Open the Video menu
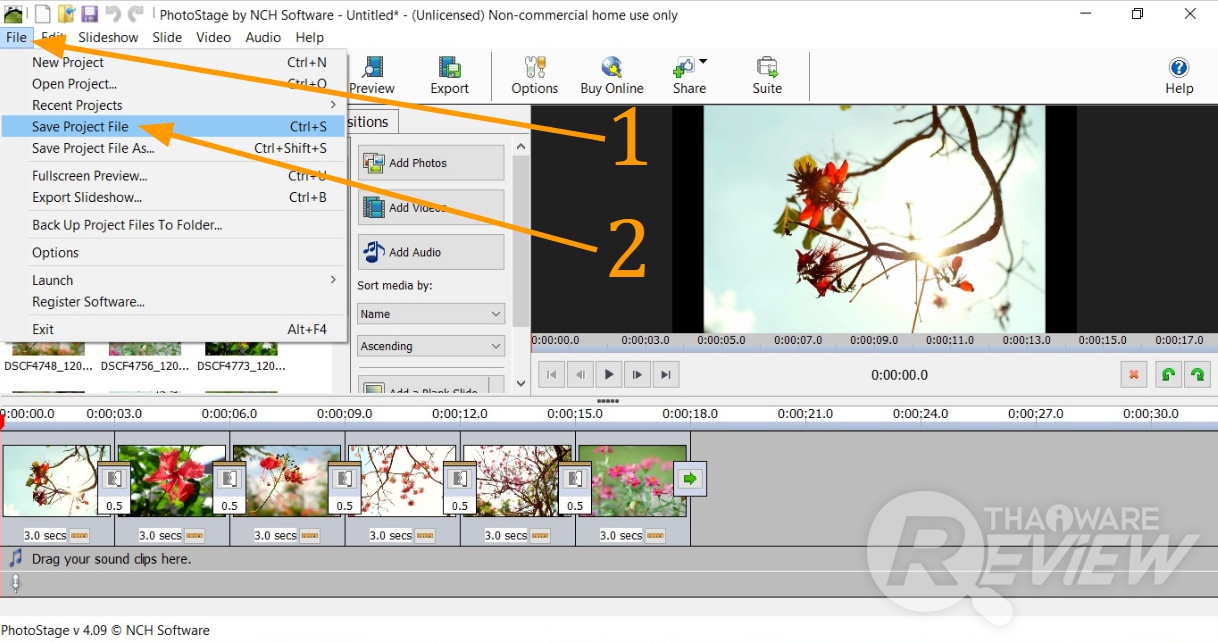This screenshot has height=642, width=1218. coord(213,37)
